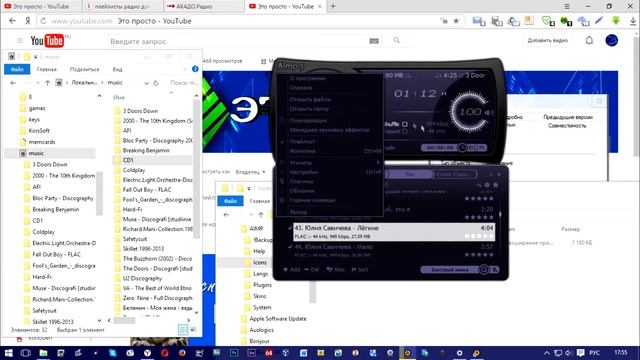Open Поделиться ribbon tab in music Explorer
The height and width of the screenshot is (360, 640).
pos(84,69)
